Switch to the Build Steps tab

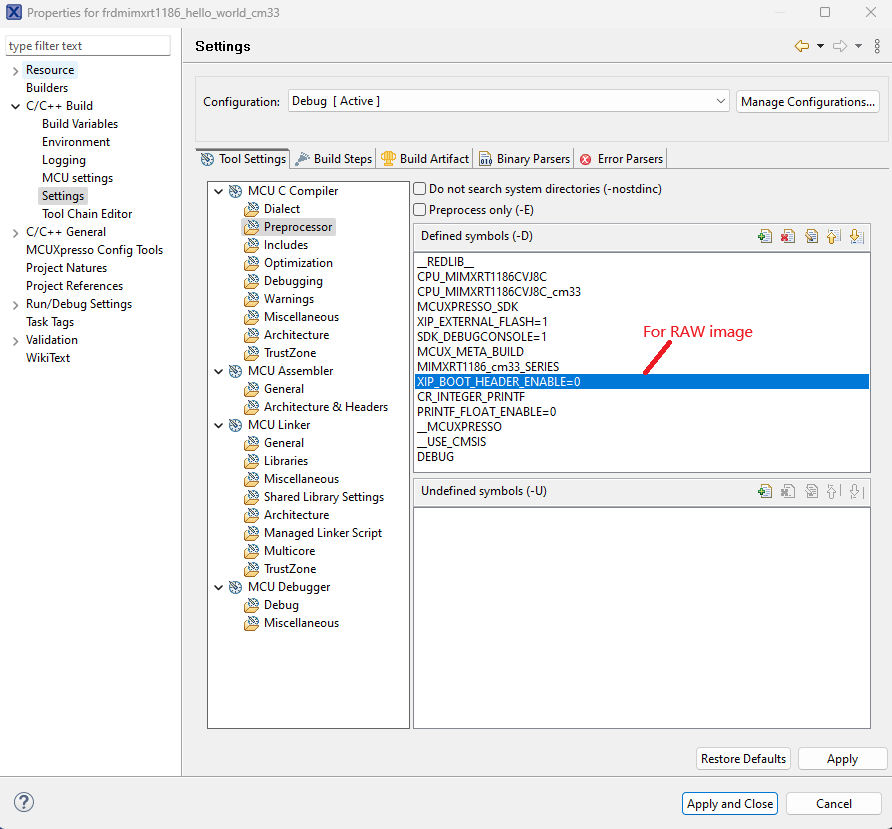click(x=334, y=159)
